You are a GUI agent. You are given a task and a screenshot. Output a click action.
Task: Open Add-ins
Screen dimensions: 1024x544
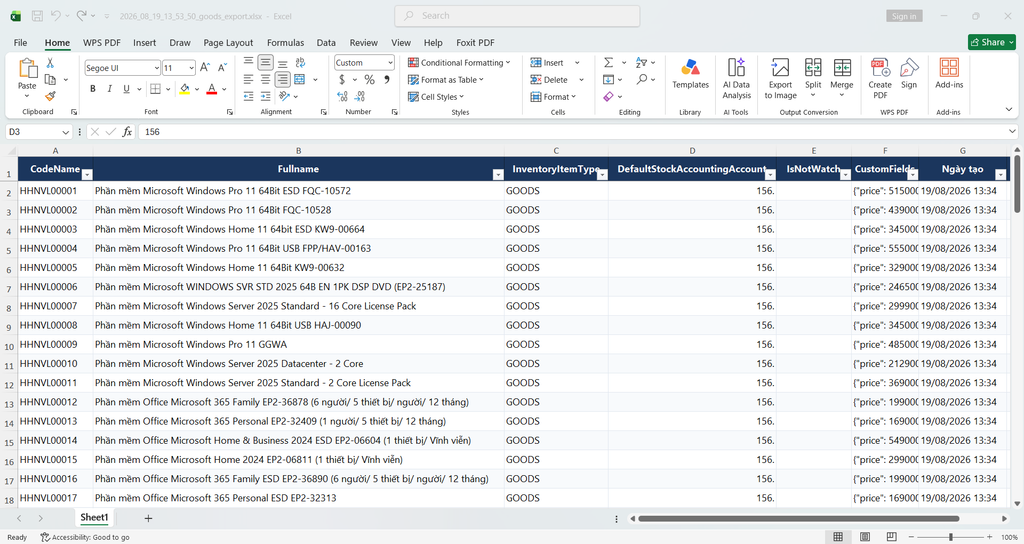click(949, 74)
